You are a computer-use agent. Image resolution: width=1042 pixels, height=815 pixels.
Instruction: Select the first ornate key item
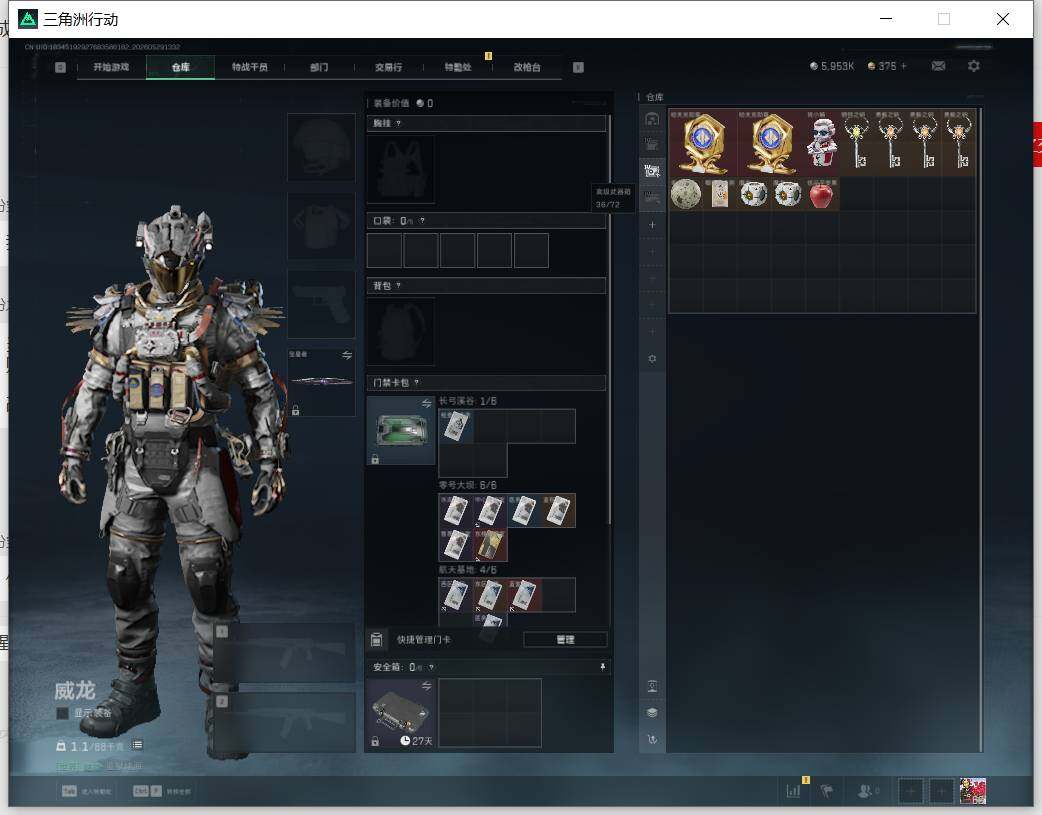[856, 142]
